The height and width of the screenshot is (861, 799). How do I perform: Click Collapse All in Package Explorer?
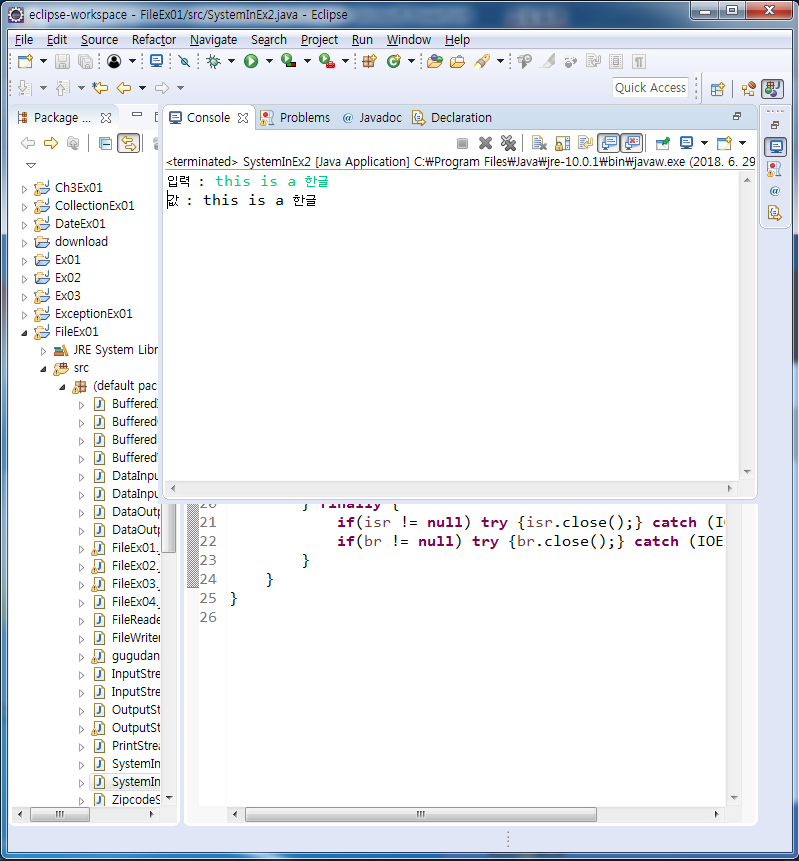click(105, 143)
